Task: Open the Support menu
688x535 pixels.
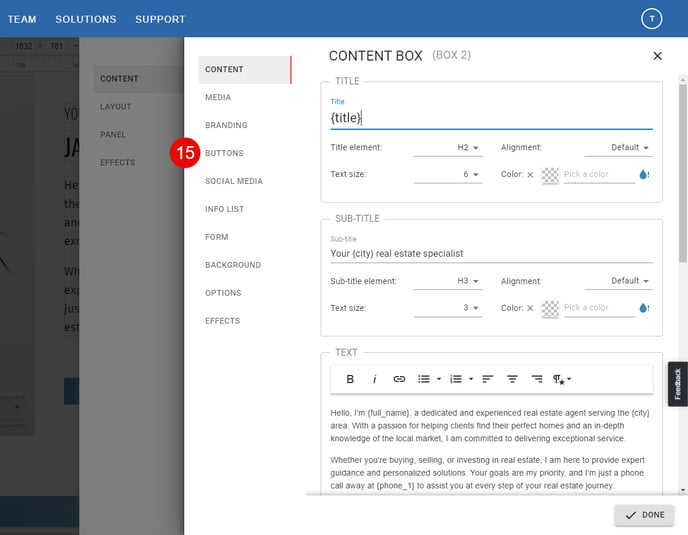Action: pos(160,19)
